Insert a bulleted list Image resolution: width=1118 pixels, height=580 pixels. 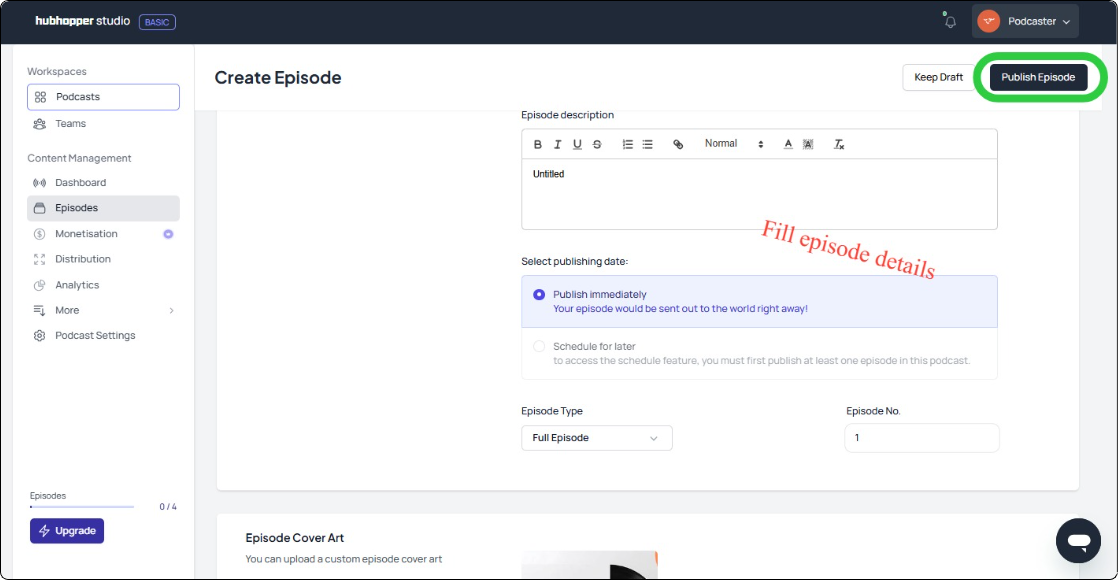click(x=647, y=144)
